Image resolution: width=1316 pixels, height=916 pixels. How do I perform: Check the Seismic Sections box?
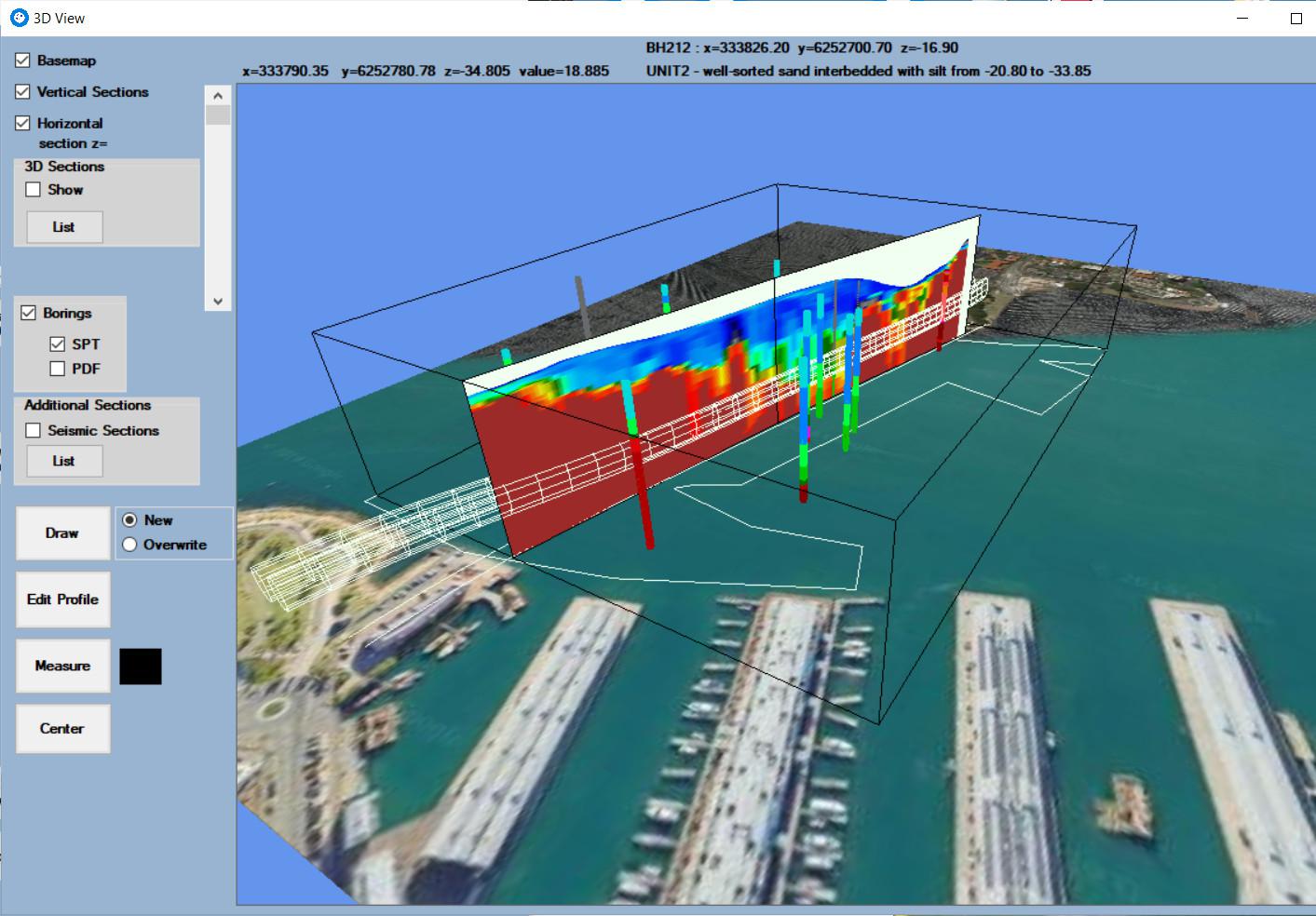[x=34, y=430]
